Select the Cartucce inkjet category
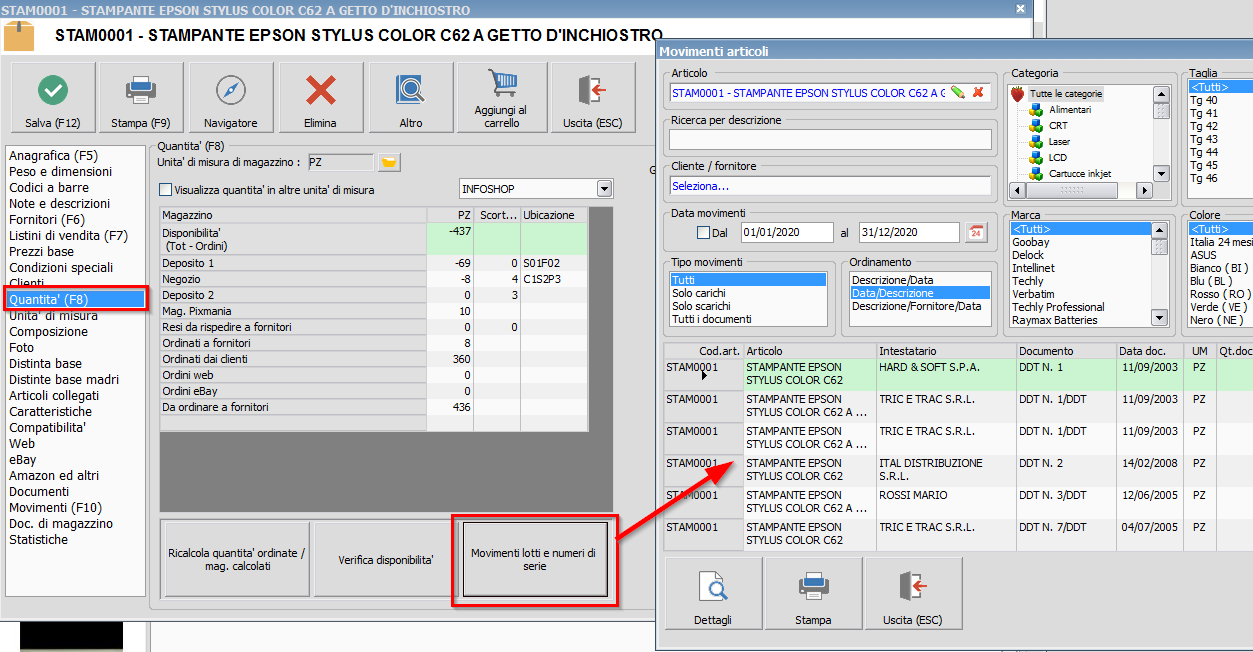This screenshot has width=1253, height=652. pos(1081,174)
